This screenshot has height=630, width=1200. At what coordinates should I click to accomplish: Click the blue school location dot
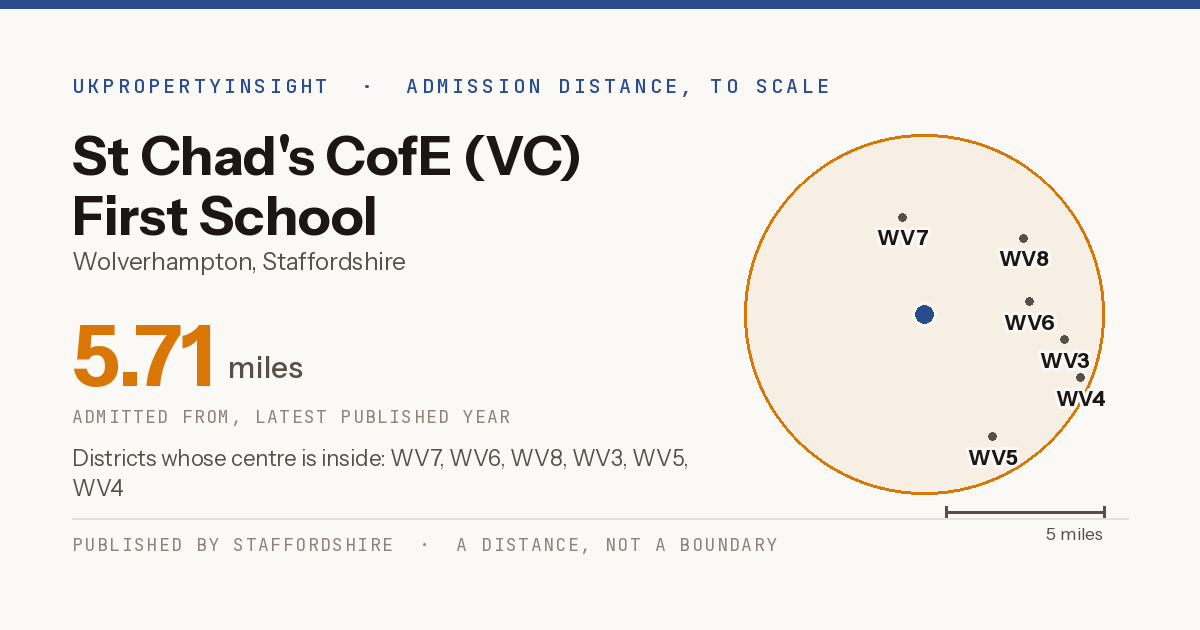point(924,315)
